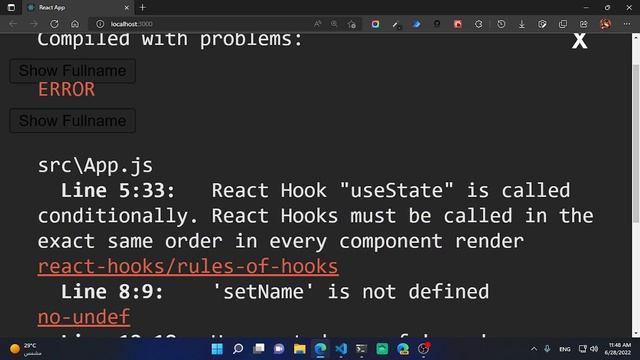640x360 pixels.
Task: Open the Chat app on taskbar
Action: point(279,349)
